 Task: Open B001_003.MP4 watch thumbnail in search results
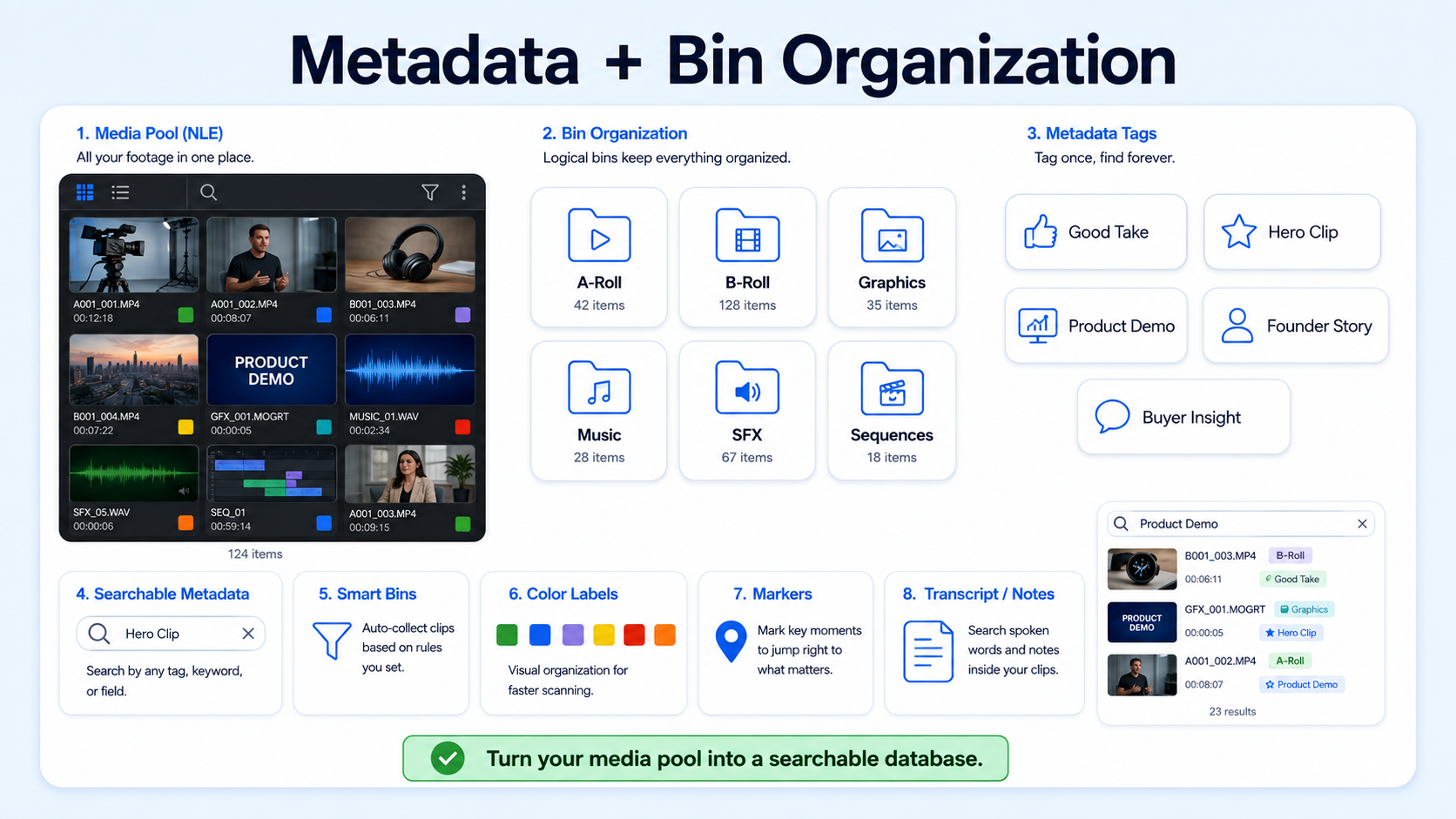[x=1142, y=569]
